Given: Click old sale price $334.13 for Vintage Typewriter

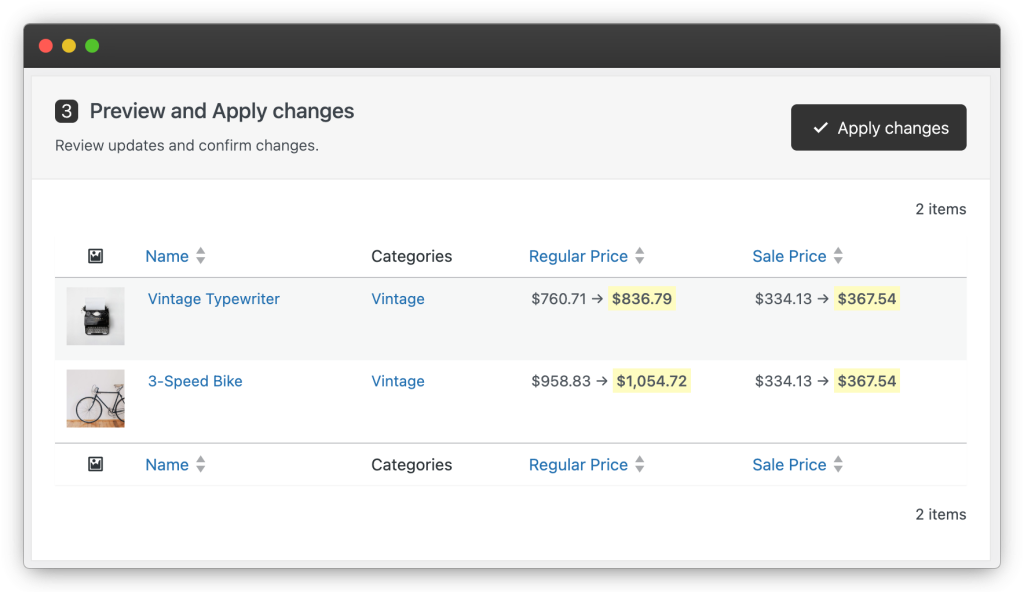Looking at the screenshot, I should click(783, 299).
